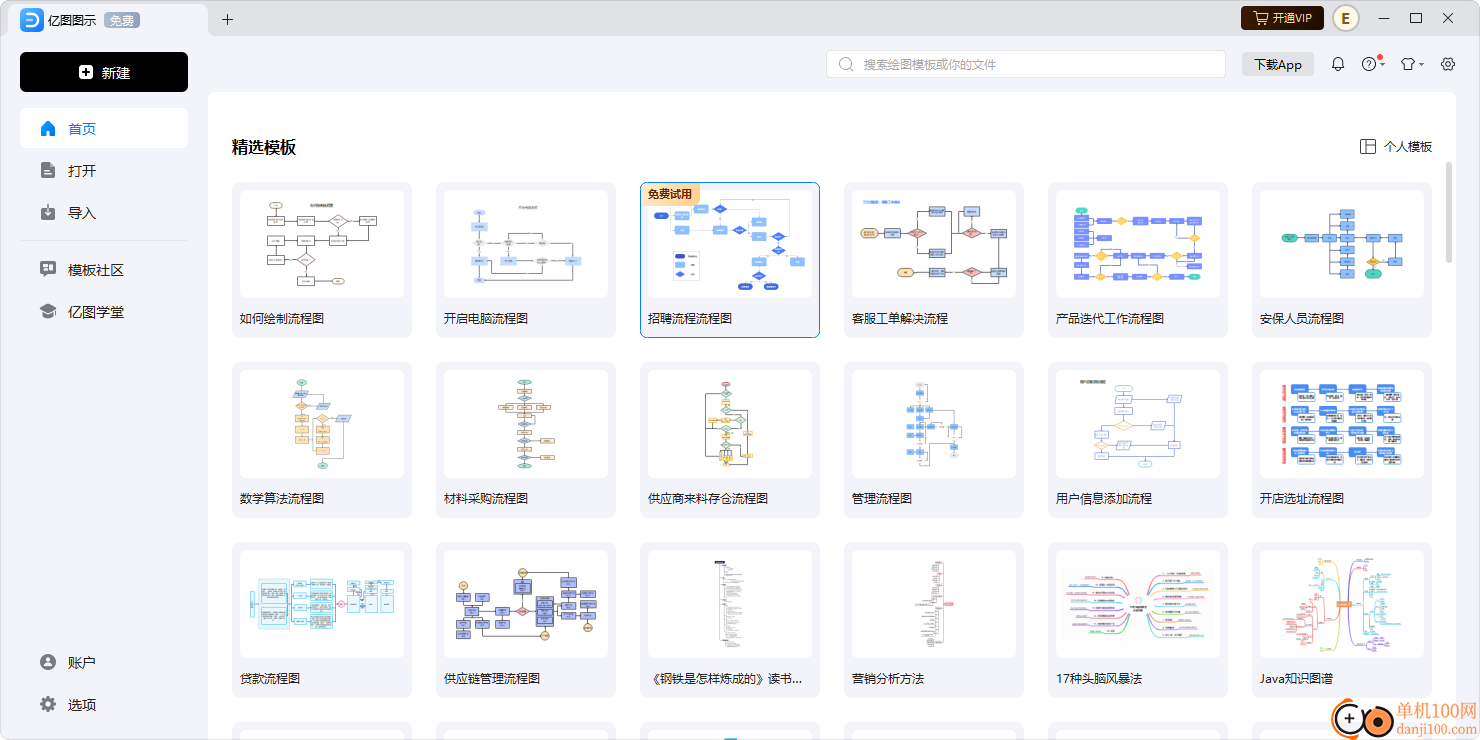The image size is (1480, 740).
Task: Click the 免费 label in title tab
Action: pyautogui.click(x=121, y=20)
